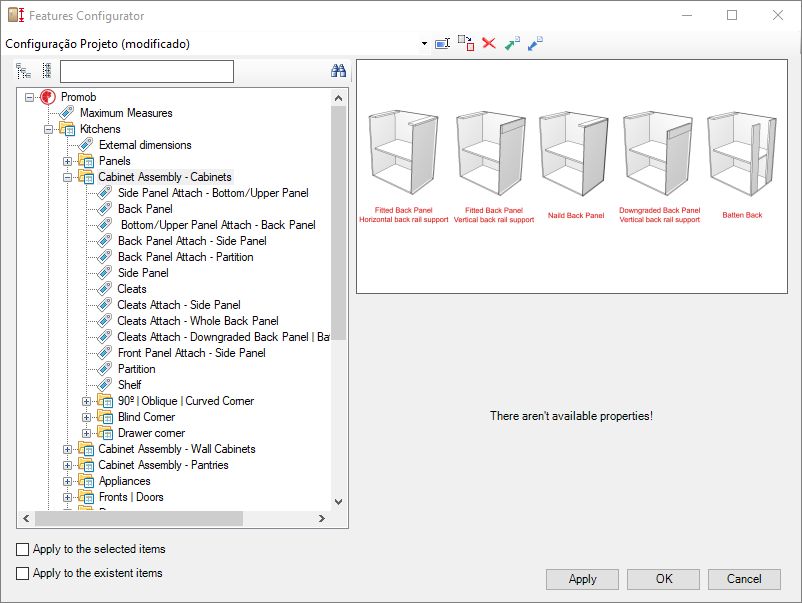Click the tree scroll up arrow
The height and width of the screenshot is (603, 802).
(338, 98)
